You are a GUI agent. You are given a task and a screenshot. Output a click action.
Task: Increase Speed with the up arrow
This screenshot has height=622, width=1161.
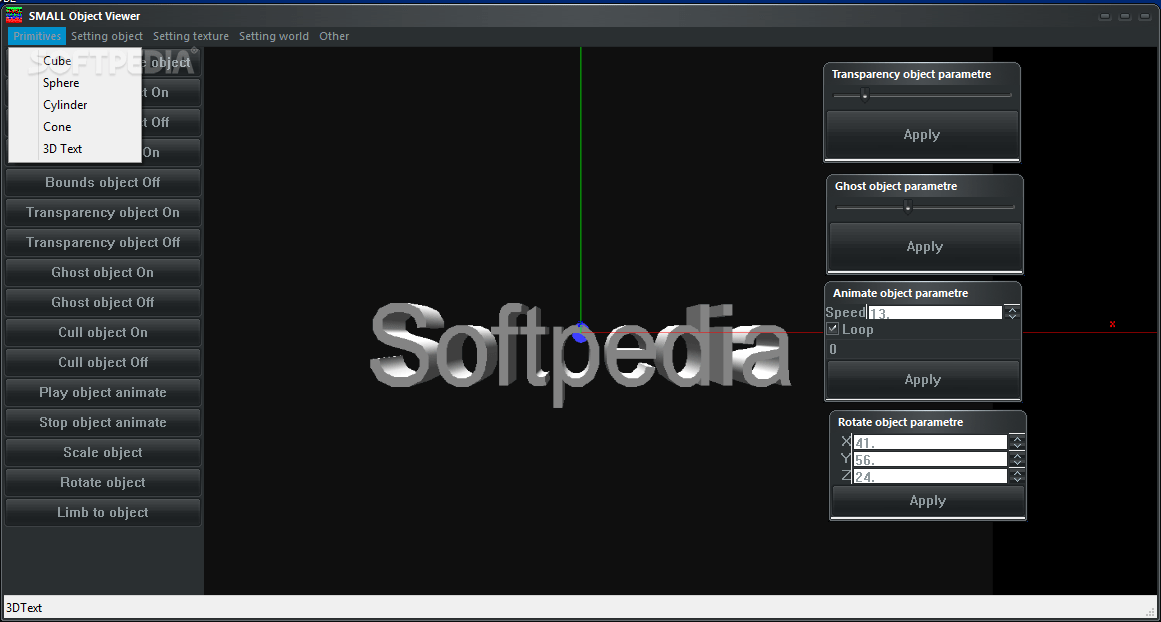(x=1011, y=309)
